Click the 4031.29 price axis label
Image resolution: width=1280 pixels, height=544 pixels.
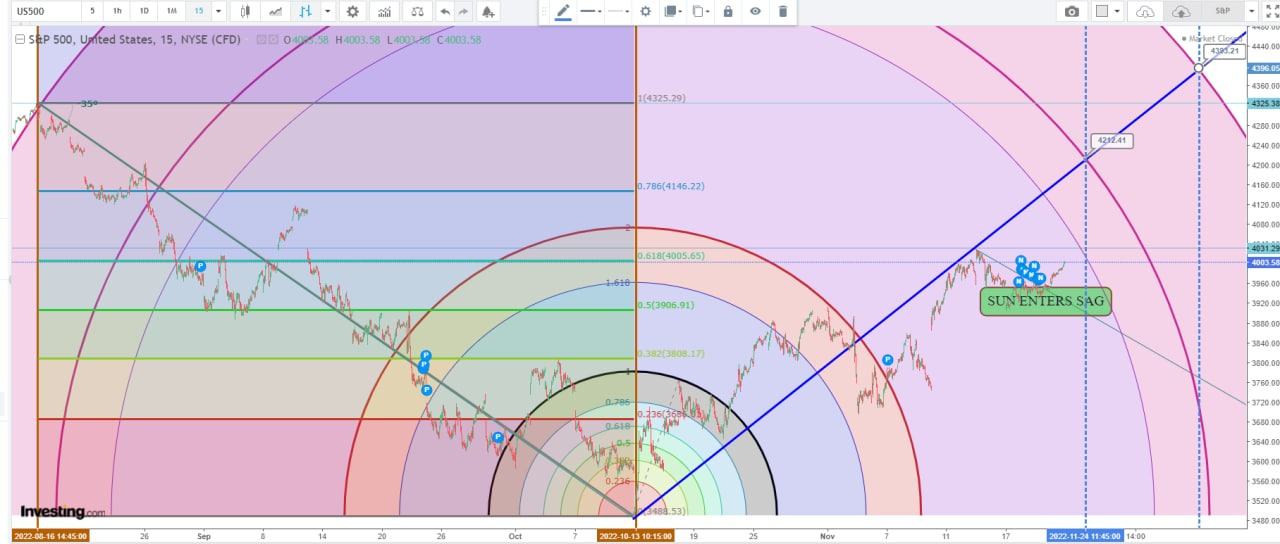point(1264,248)
